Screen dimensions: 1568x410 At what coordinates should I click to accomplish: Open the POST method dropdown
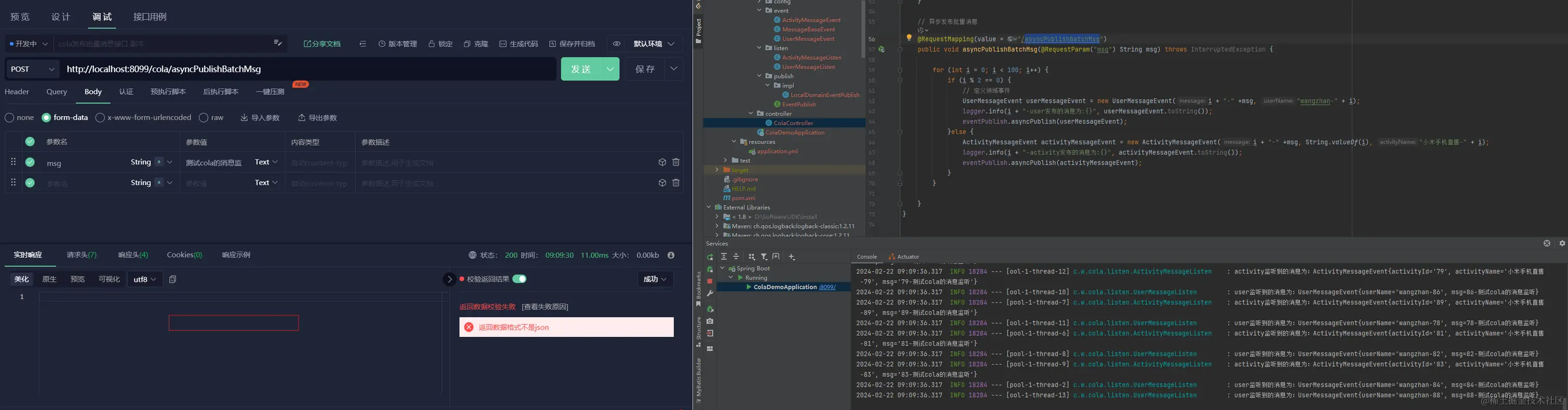[32, 70]
